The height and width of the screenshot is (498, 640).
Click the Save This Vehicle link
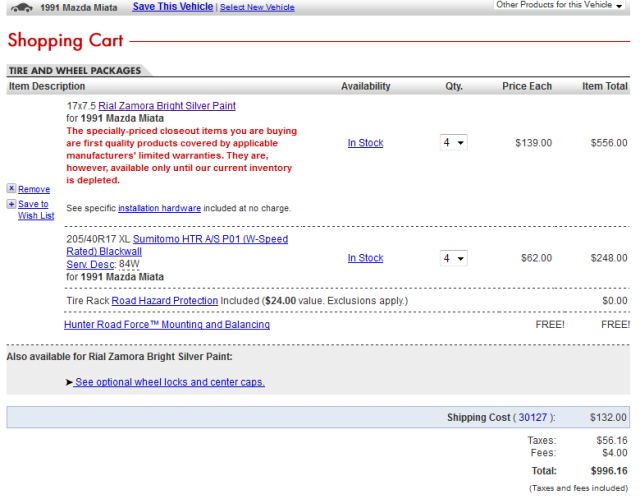tap(172, 7)
